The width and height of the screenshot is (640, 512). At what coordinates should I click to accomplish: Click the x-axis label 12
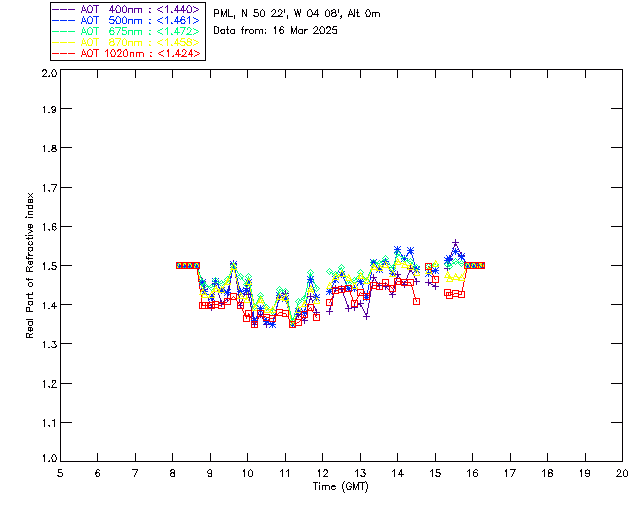pos(322,473)
